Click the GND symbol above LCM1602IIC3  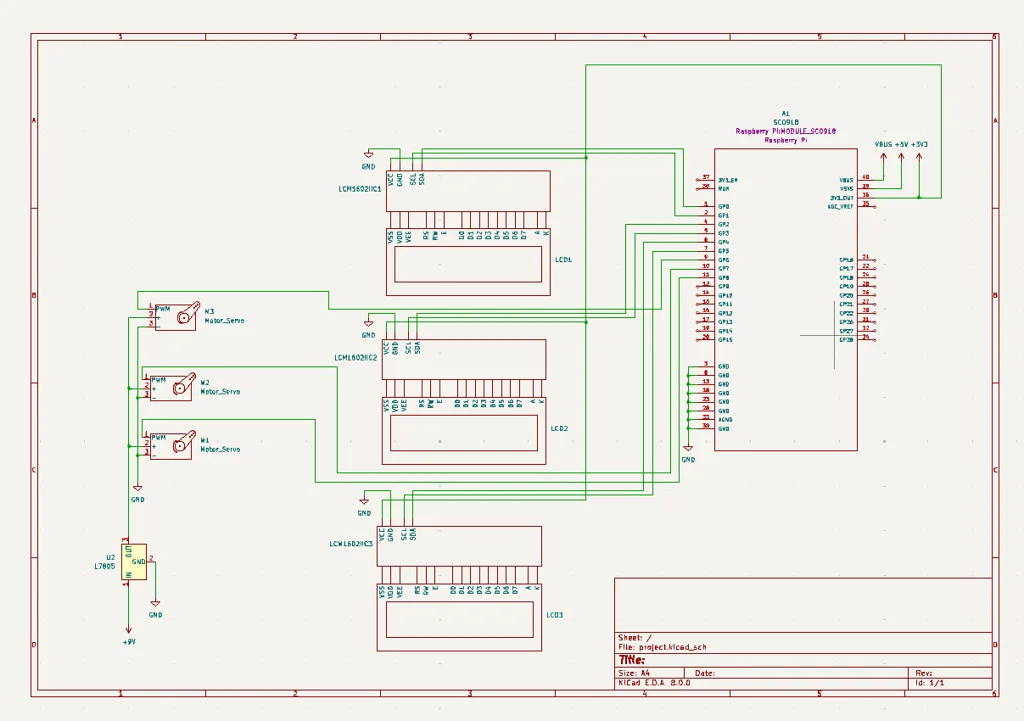click(x=364, y=502)
